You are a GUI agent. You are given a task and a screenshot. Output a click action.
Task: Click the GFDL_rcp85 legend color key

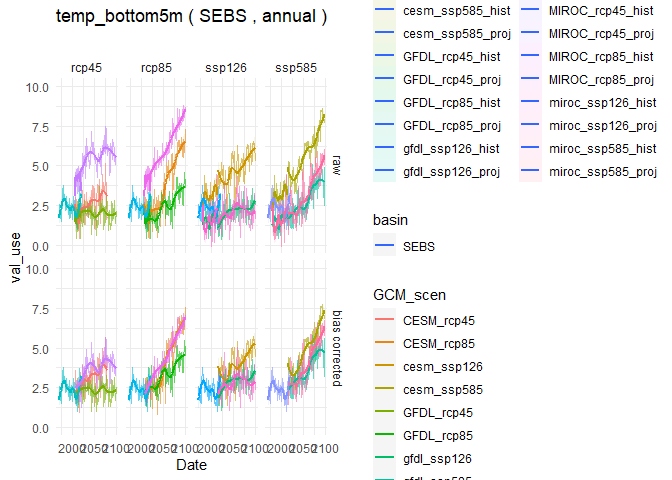pyautogui.click(x=384, y=435)
